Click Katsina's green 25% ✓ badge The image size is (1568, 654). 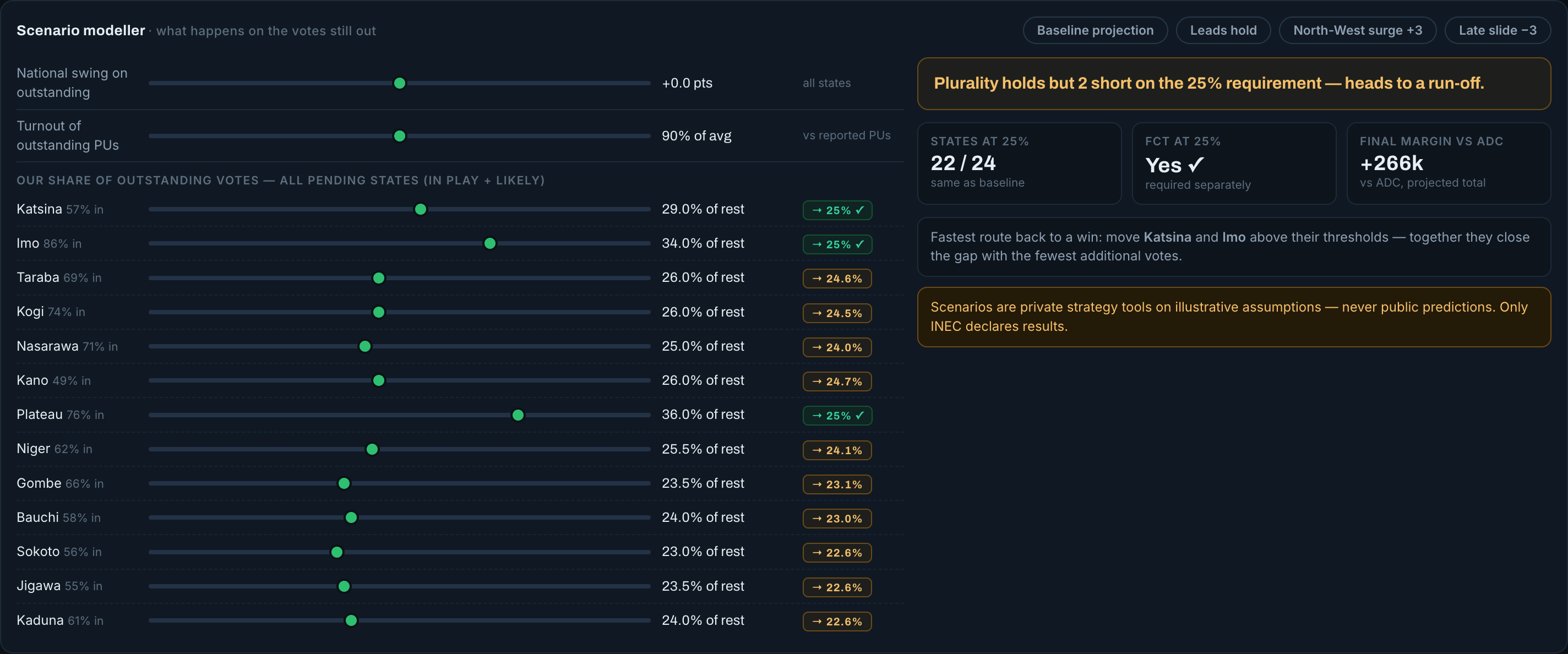pos(837,210)
